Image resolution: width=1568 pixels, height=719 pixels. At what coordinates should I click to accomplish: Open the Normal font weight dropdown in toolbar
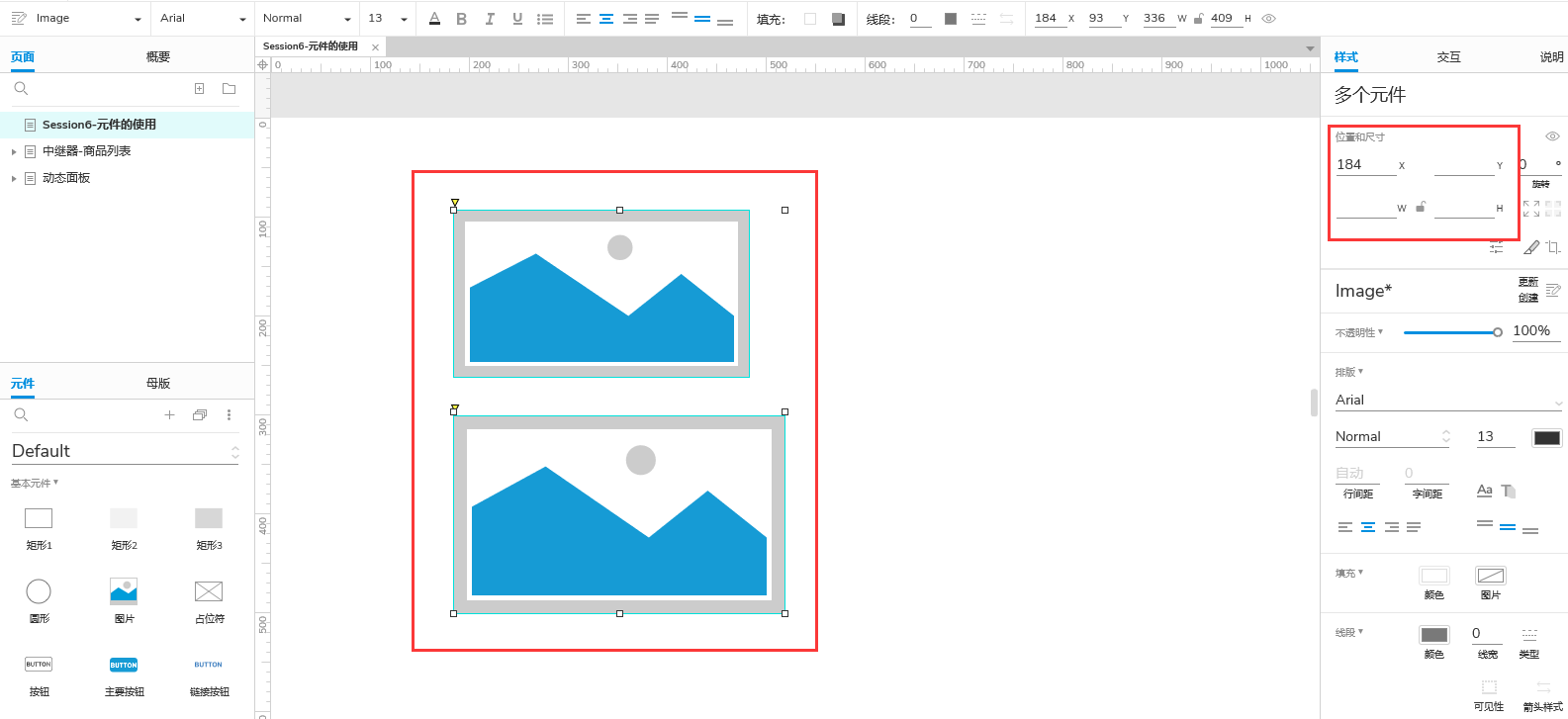pyautogui.click(x=307, y=19)
